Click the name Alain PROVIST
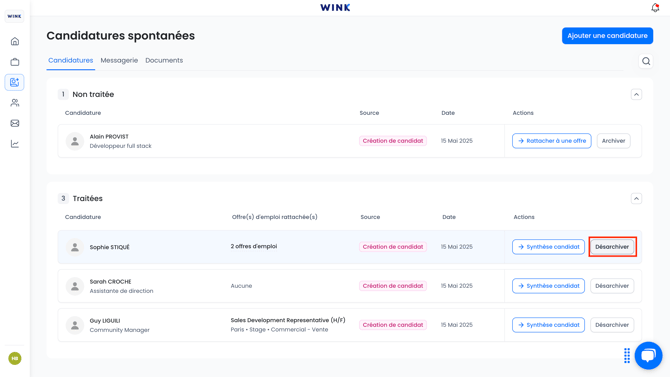This screenshot has width=670, height=377. [x=109, y=136]
